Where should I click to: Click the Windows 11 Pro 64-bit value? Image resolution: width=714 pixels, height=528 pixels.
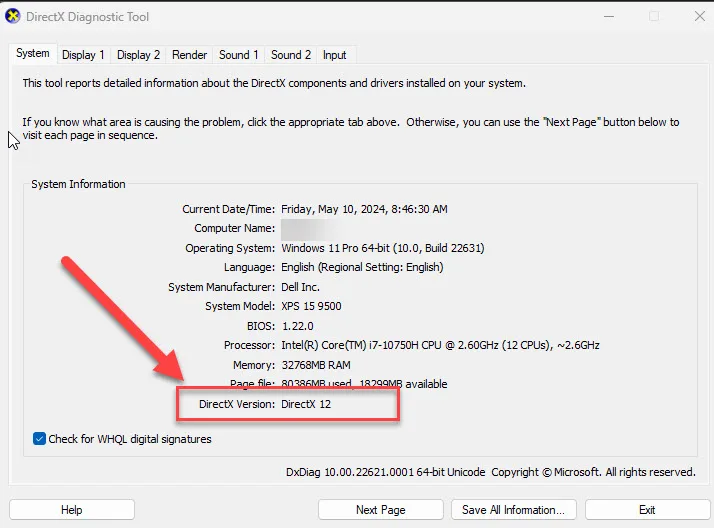[382, 249]
